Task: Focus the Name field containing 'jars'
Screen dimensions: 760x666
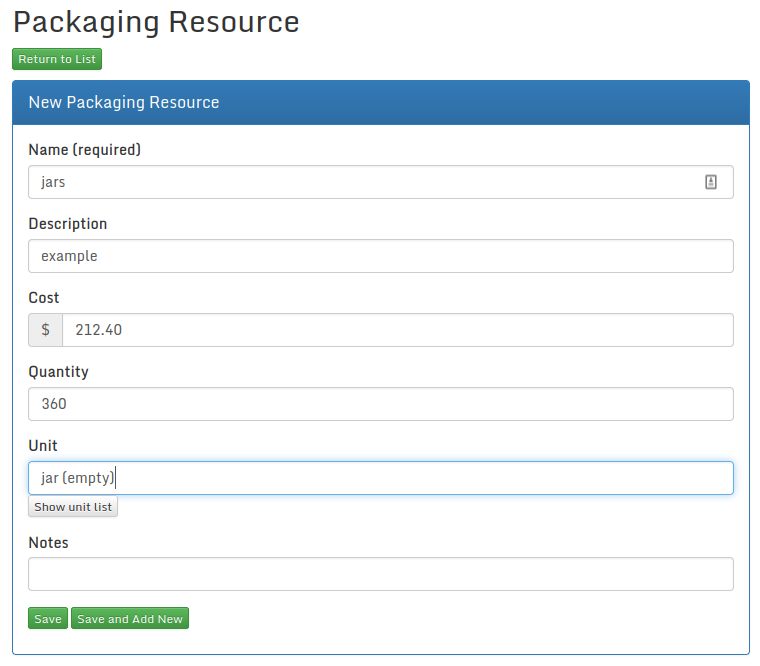Action: [360, 182]
